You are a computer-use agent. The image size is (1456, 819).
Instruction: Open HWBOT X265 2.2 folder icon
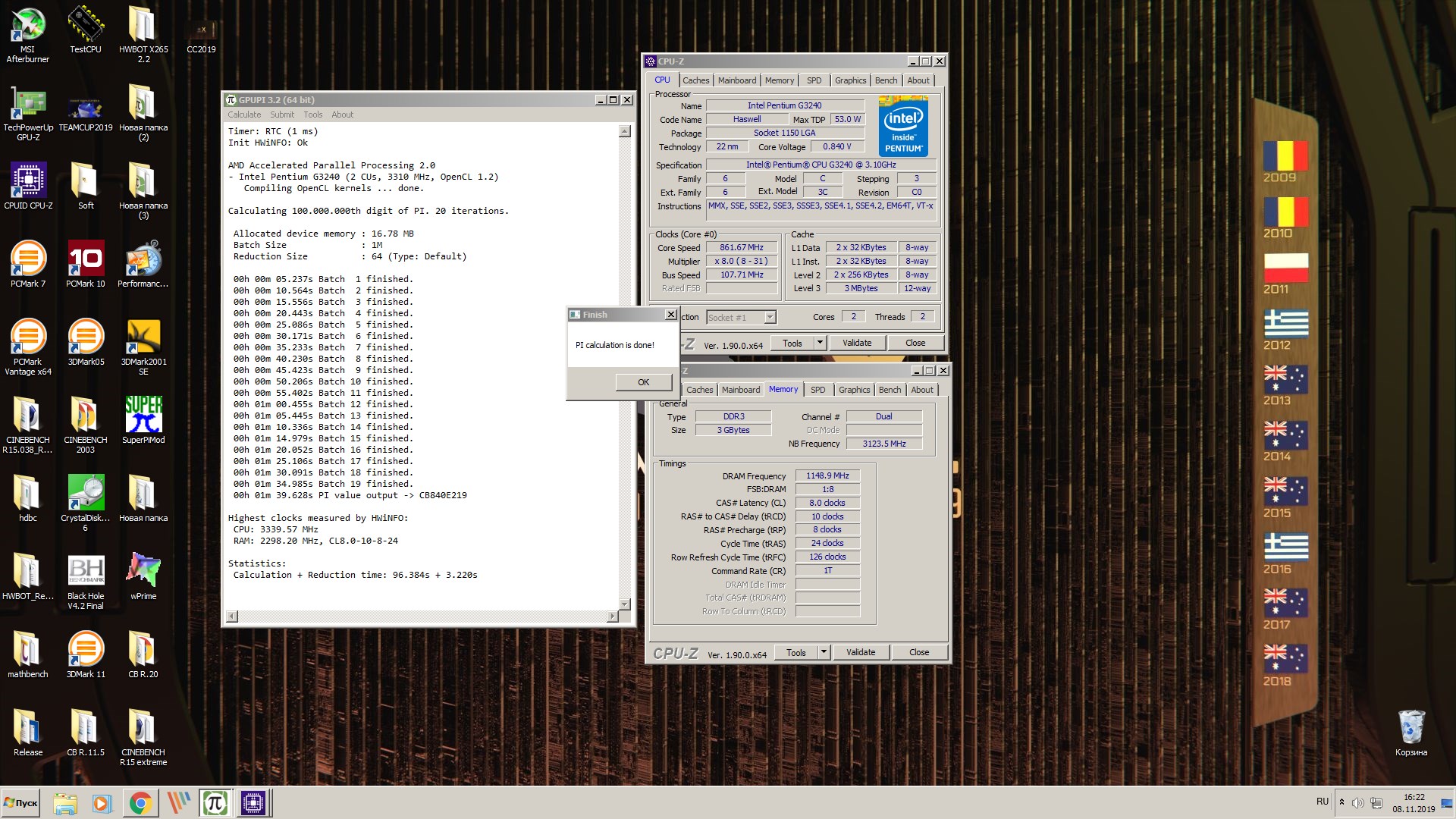coord(143,34)
